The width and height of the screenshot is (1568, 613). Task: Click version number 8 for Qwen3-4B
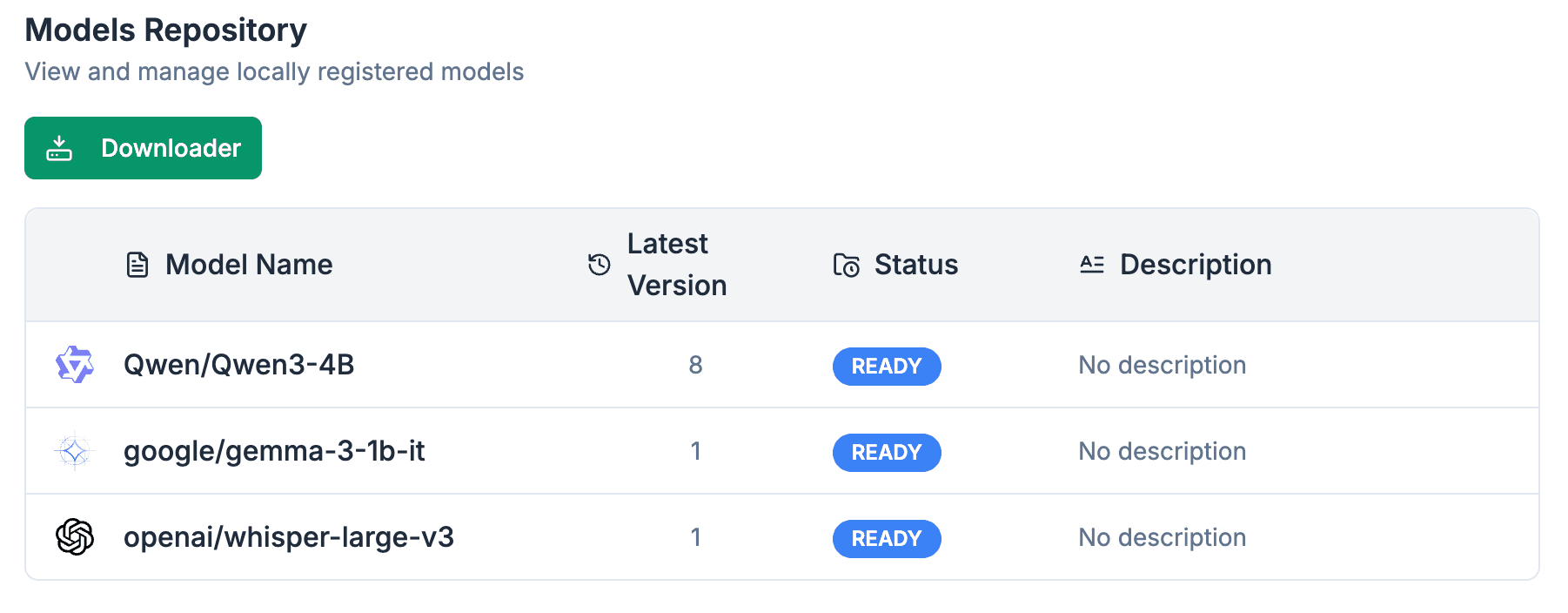pyautogui.click(x=695, y=365)
